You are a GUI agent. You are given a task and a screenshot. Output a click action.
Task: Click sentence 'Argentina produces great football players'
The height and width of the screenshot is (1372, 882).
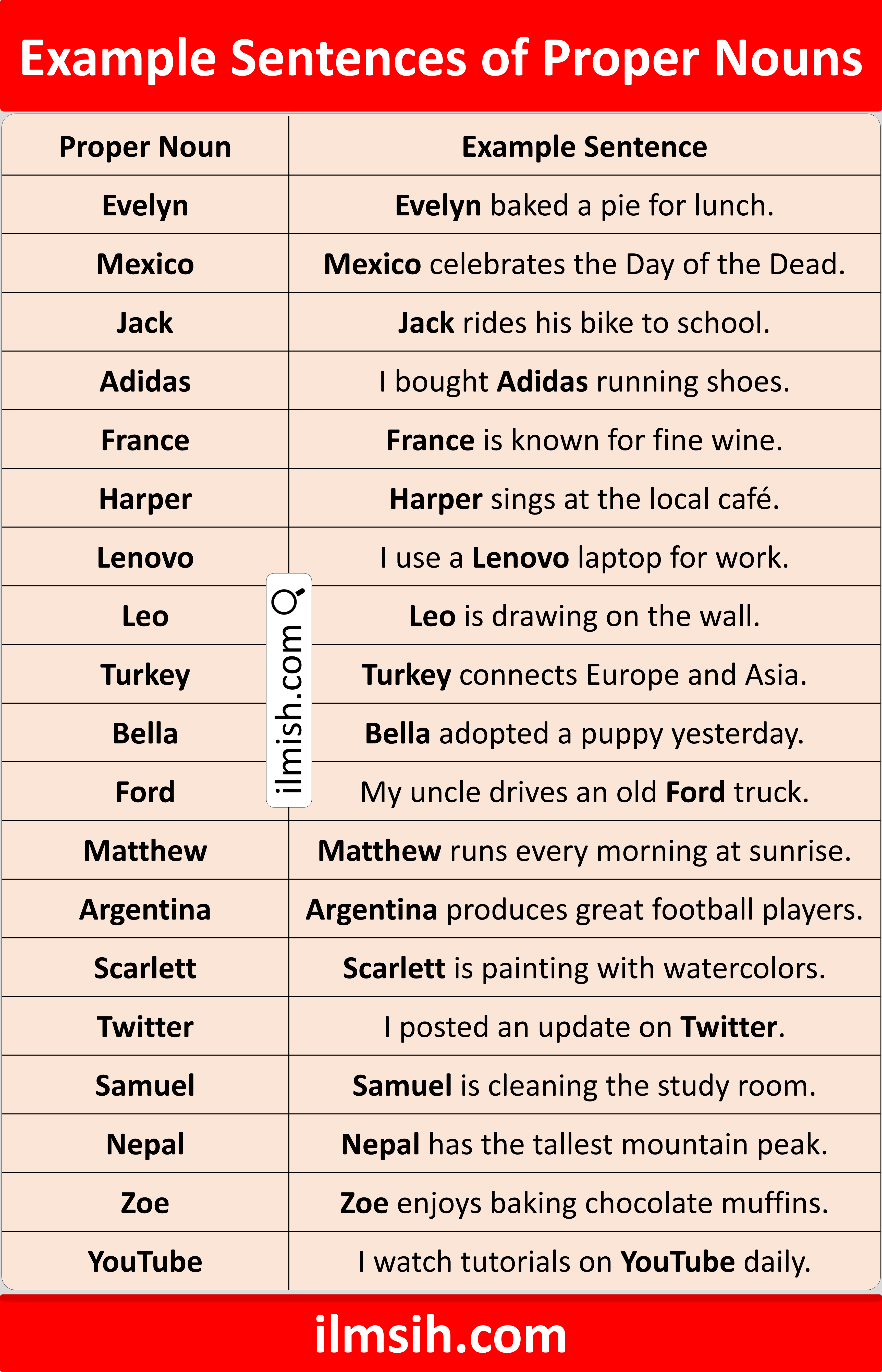point(585,909)
